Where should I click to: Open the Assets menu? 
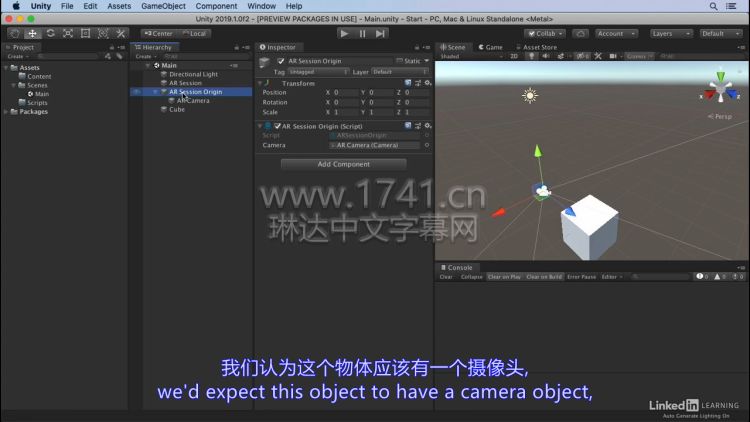pyautogui.click(x=119, y=6)
